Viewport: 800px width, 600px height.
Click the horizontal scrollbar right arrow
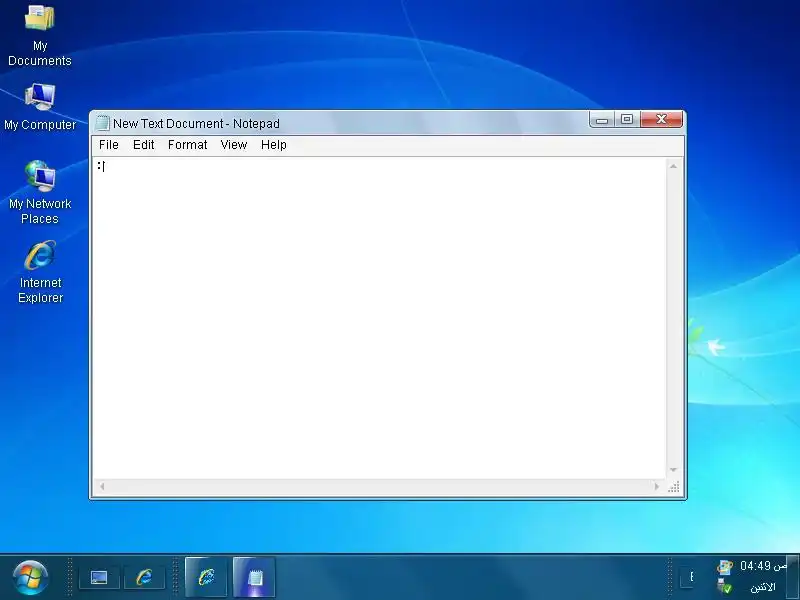click(x=657, y=487)
